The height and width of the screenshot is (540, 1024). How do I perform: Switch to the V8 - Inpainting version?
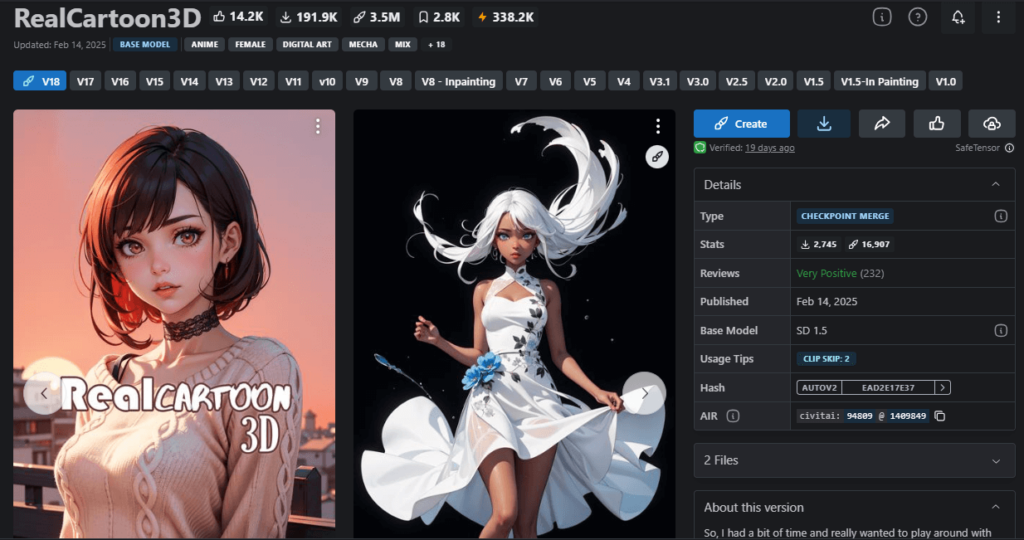pos(458,81)
